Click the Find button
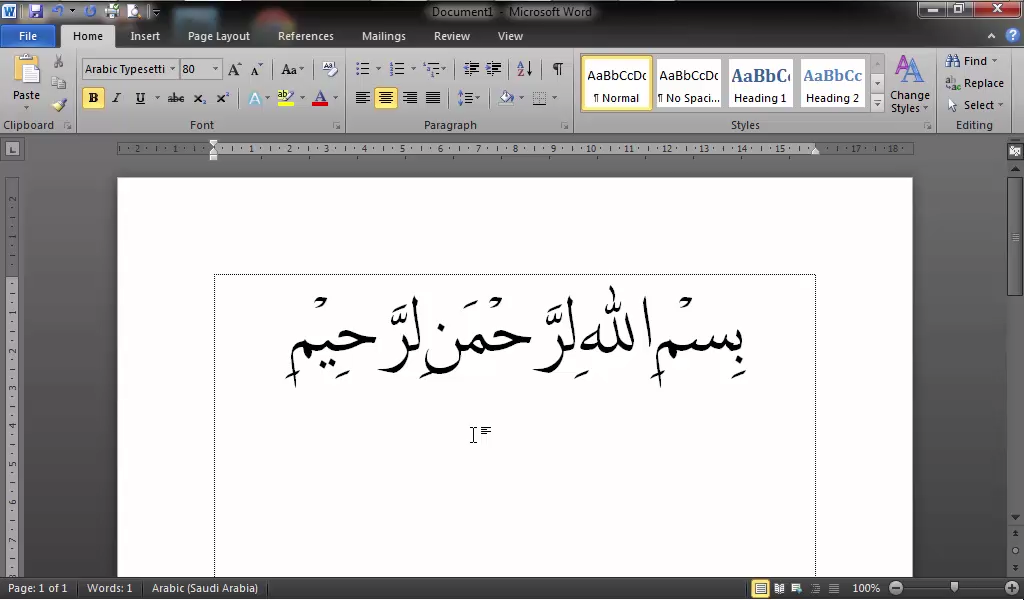The height and width of the screenshot is (600, 1024). (971, 61)
